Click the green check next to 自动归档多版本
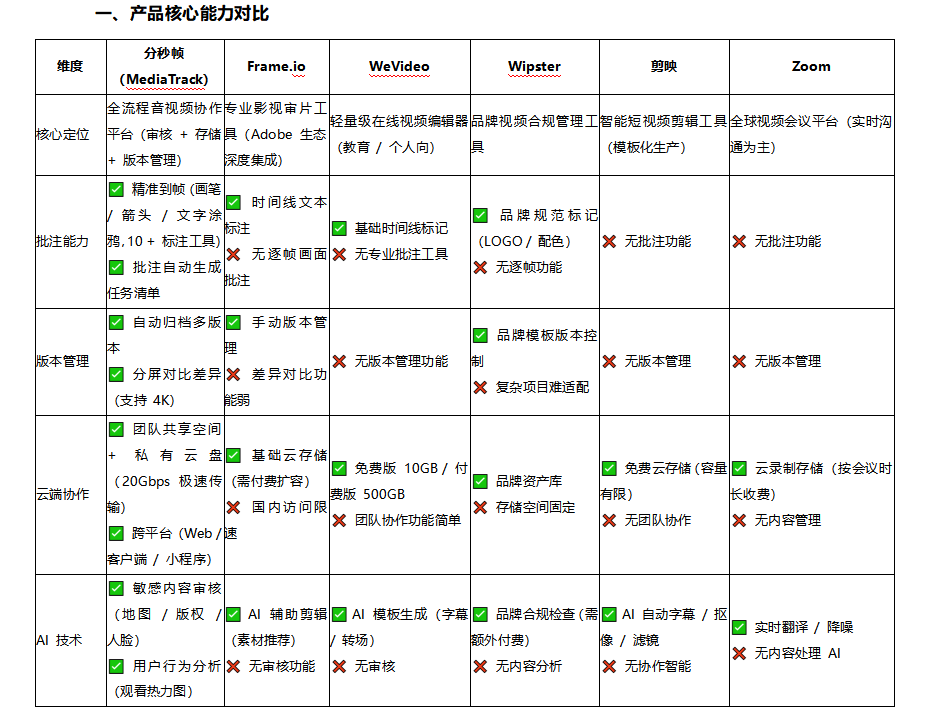 116,322
